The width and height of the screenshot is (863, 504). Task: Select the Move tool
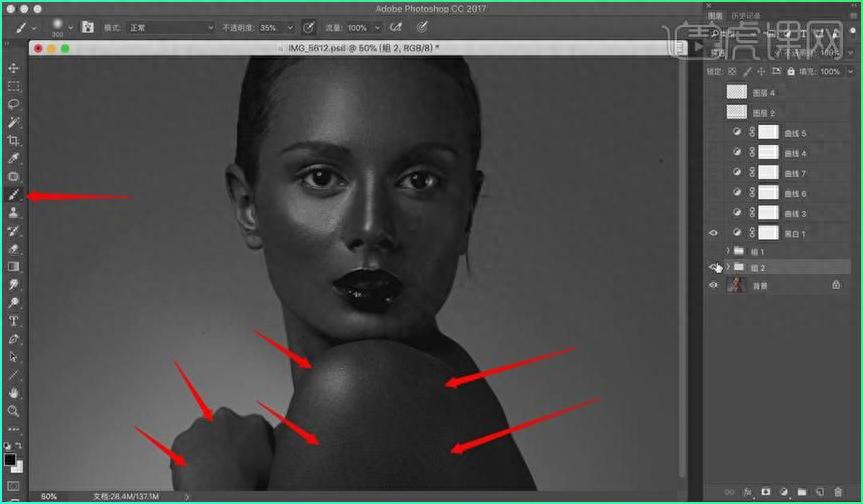(x=14, y=68)
